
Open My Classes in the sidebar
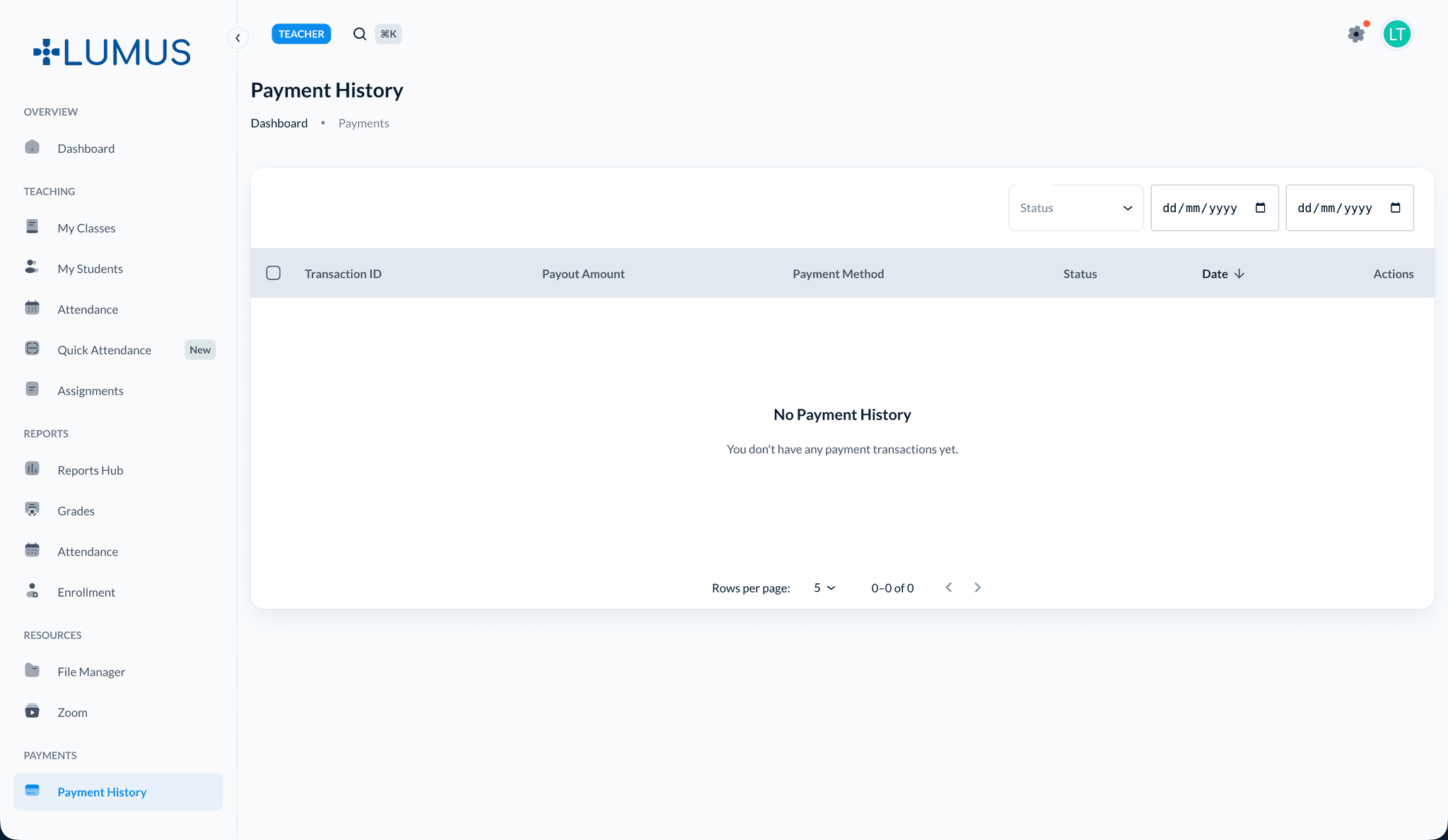pyautogui.click(x=118, y=228)
